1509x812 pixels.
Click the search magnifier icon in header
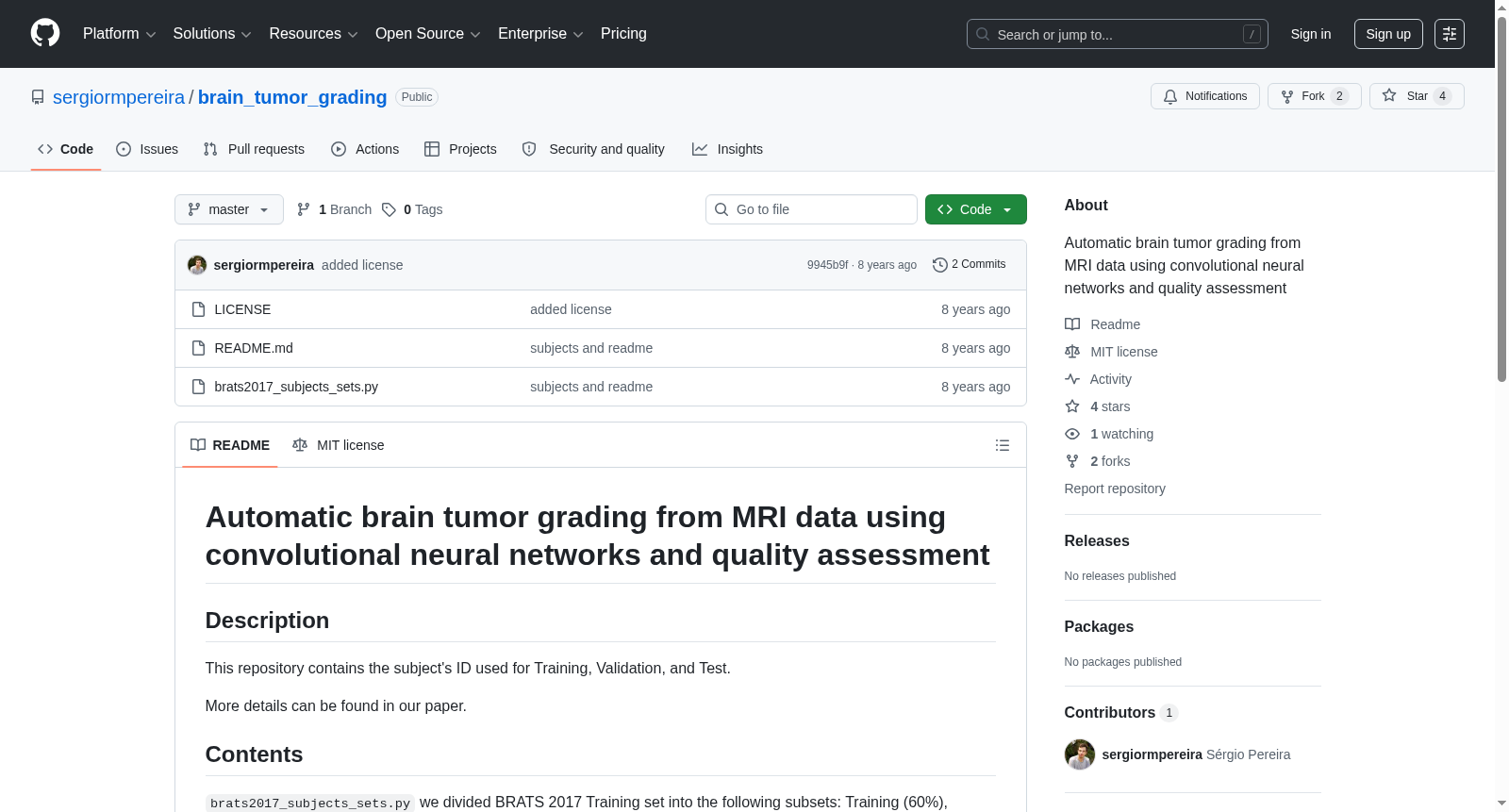tap(983, 34)
